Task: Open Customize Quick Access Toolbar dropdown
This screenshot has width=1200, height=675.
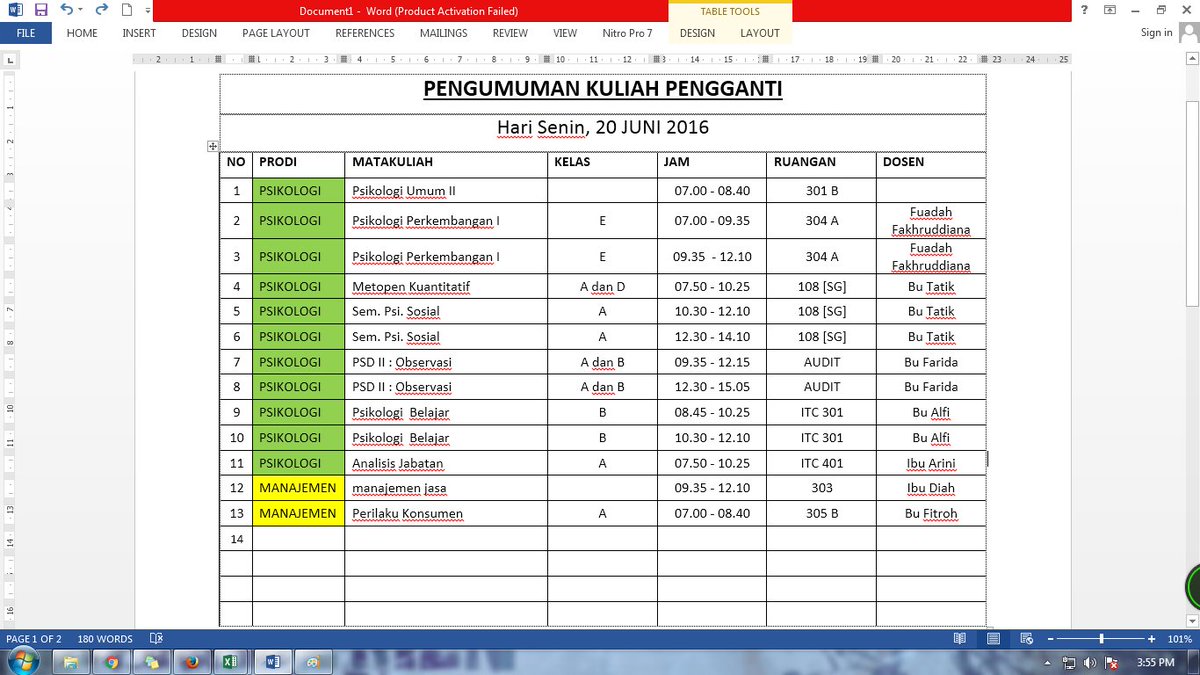Action: pos(148,11)
